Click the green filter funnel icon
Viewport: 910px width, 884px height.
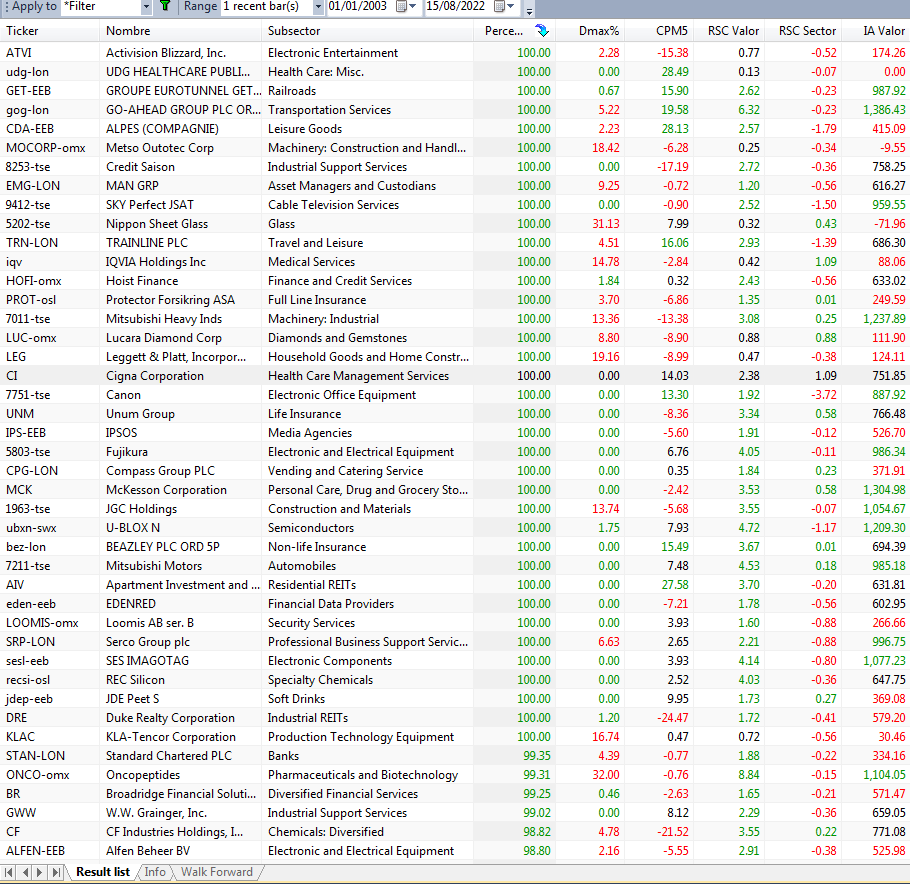click(x=165, y=6)
